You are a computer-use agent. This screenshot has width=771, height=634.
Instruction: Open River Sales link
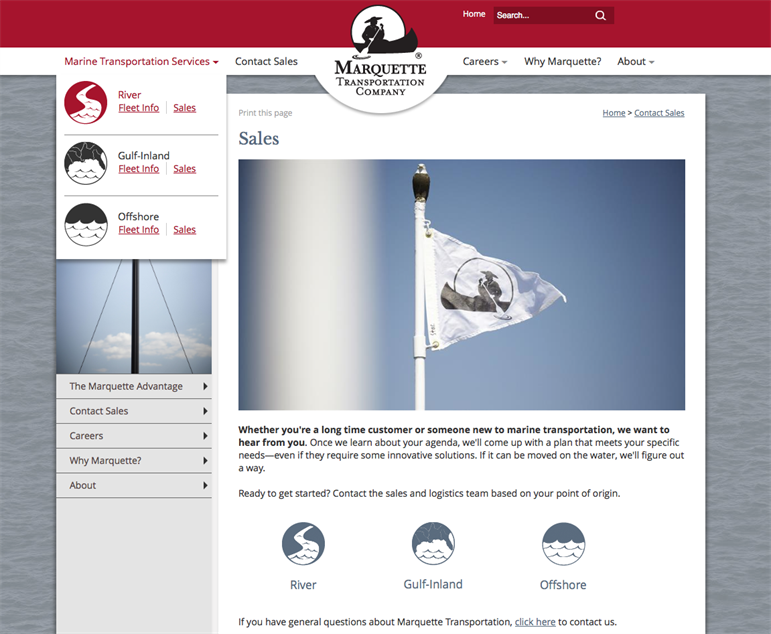(x=184, y=108)
